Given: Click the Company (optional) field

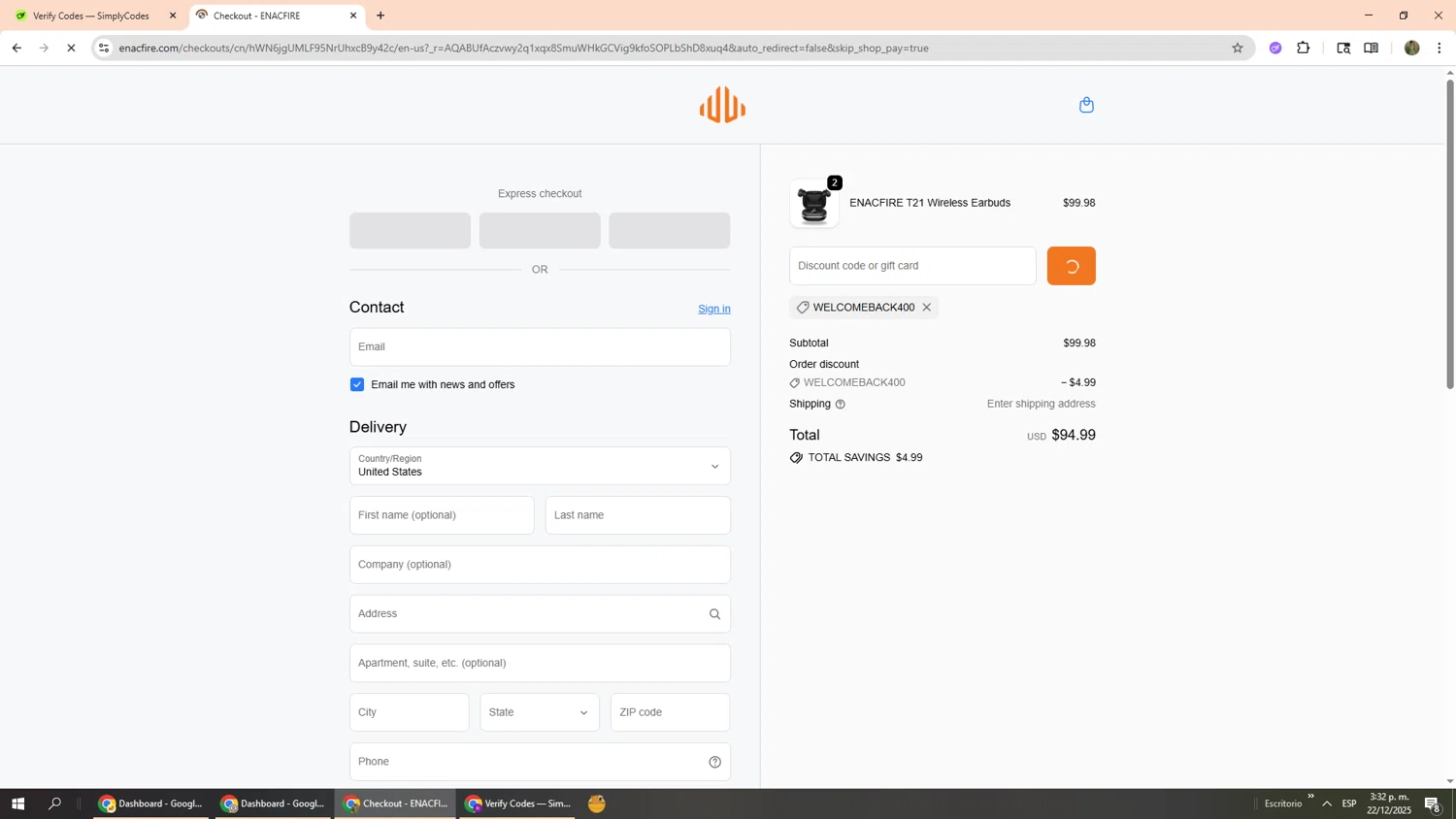Looking at the screenshot, I should [x=540, y=565].
